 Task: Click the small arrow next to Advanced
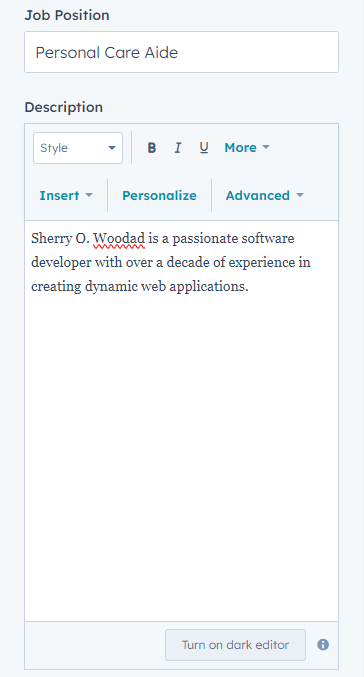click(x=300, y=196)
